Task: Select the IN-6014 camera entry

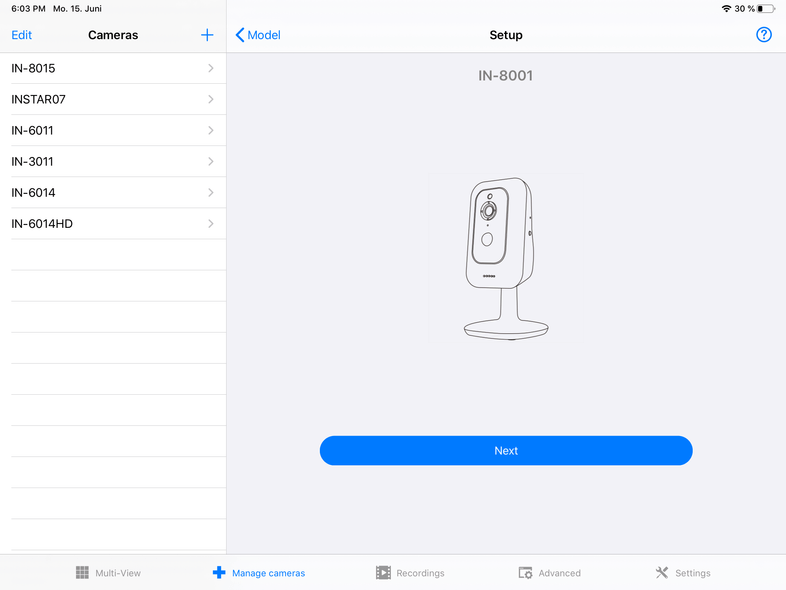Action: pos(110,192)
